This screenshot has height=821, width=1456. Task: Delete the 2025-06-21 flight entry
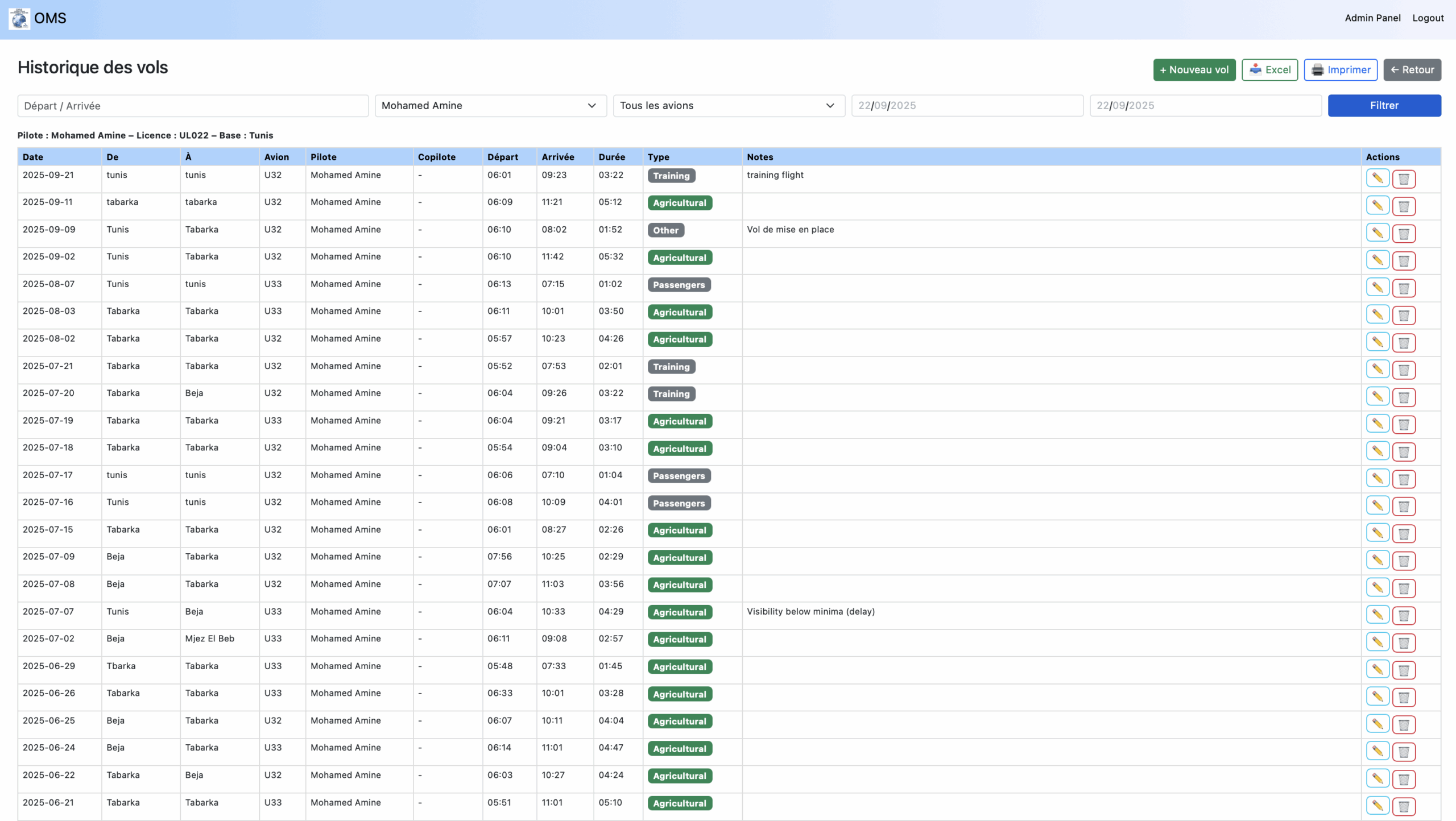[1403, 806]
